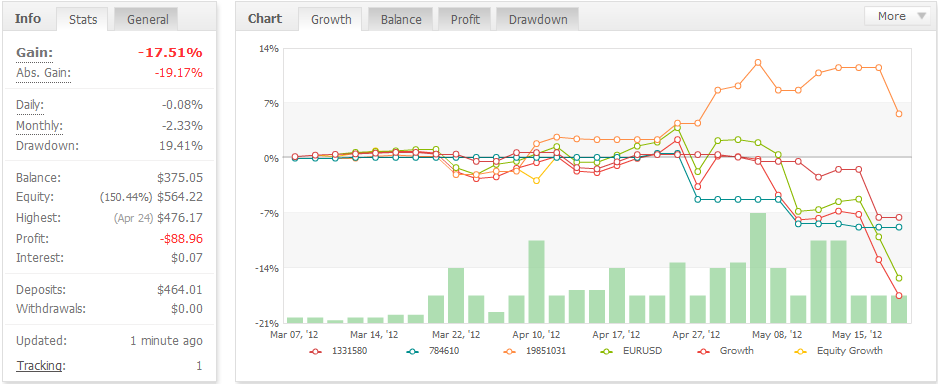Screen dimensions: 938x384
Task: Click the orange series peak data point
Action: (x=758, y=62)
